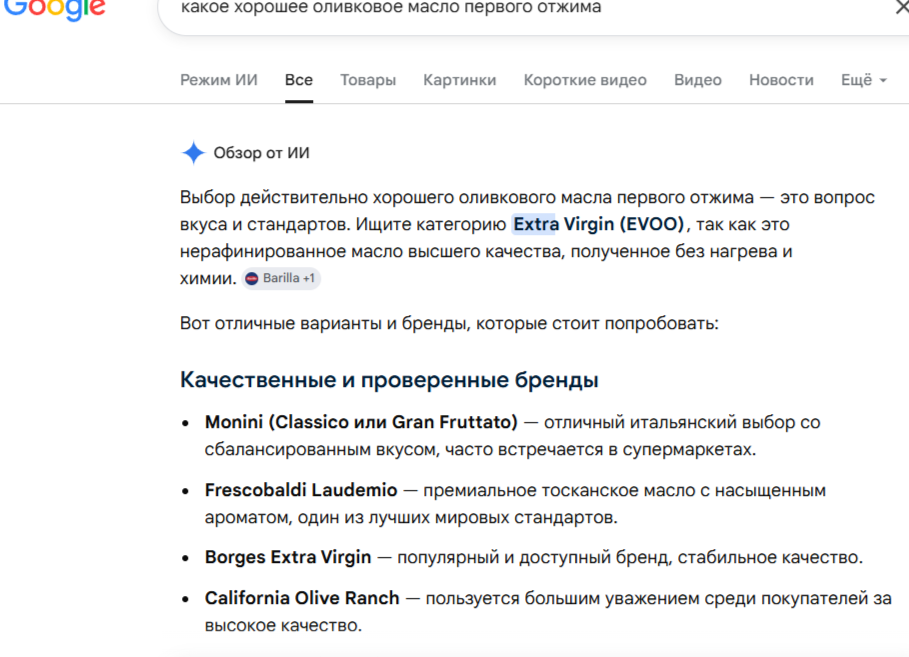909x657 pixels.
Task: Click Borges Extra Virgin brand name
Action: 288,557
